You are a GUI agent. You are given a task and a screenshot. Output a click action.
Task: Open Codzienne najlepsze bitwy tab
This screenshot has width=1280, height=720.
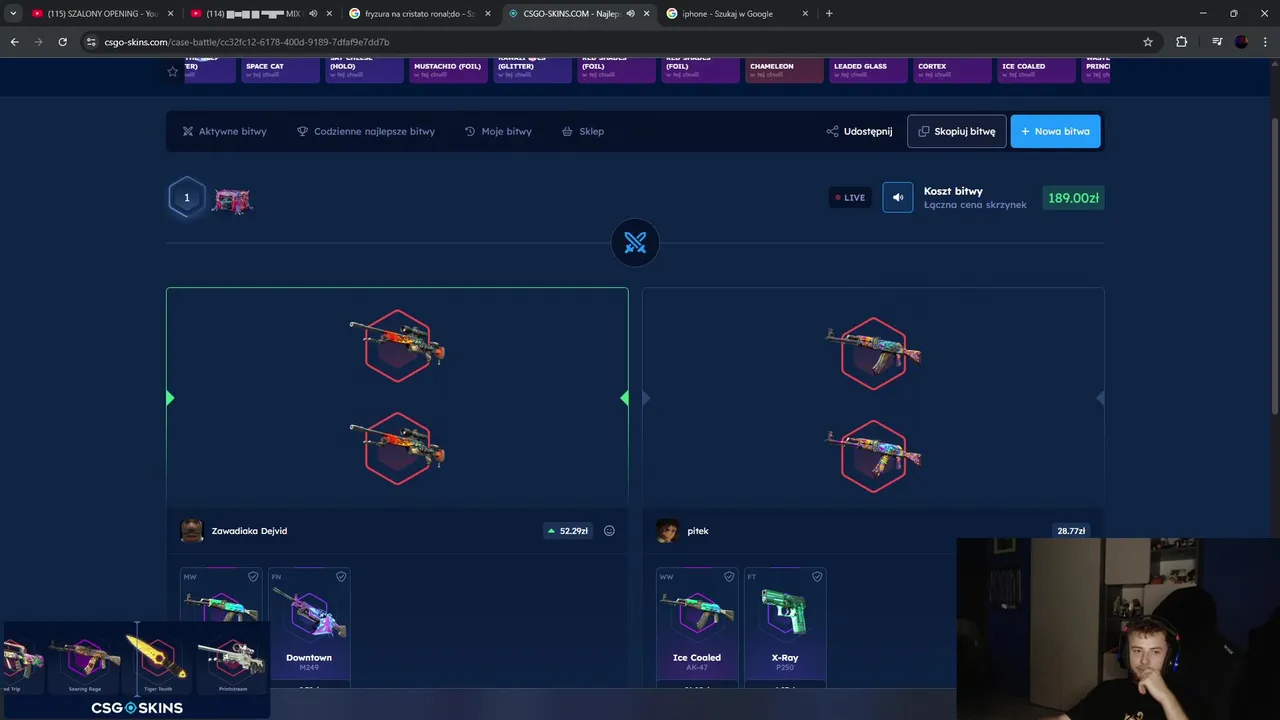366,131
